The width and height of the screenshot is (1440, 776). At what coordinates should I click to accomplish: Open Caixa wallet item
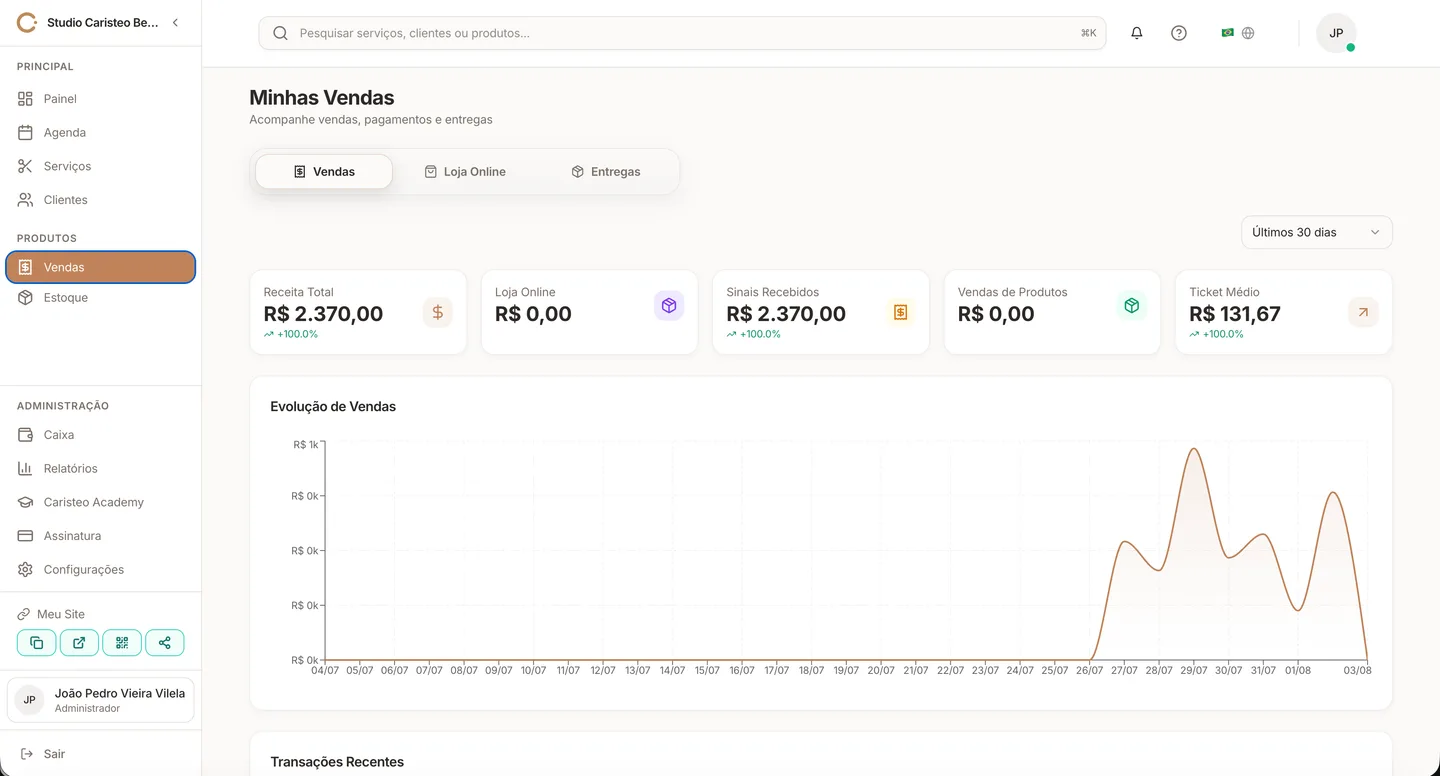coord(100,435)
